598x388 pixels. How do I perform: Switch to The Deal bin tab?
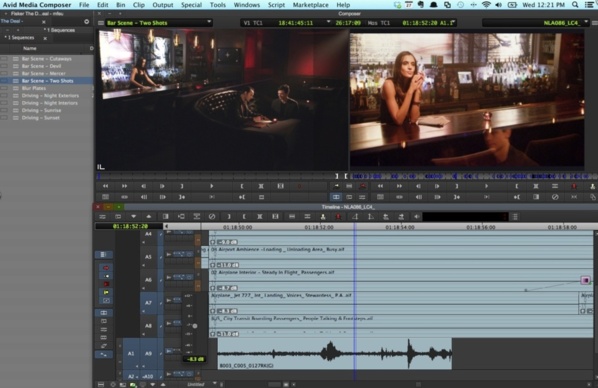(12, 21)
